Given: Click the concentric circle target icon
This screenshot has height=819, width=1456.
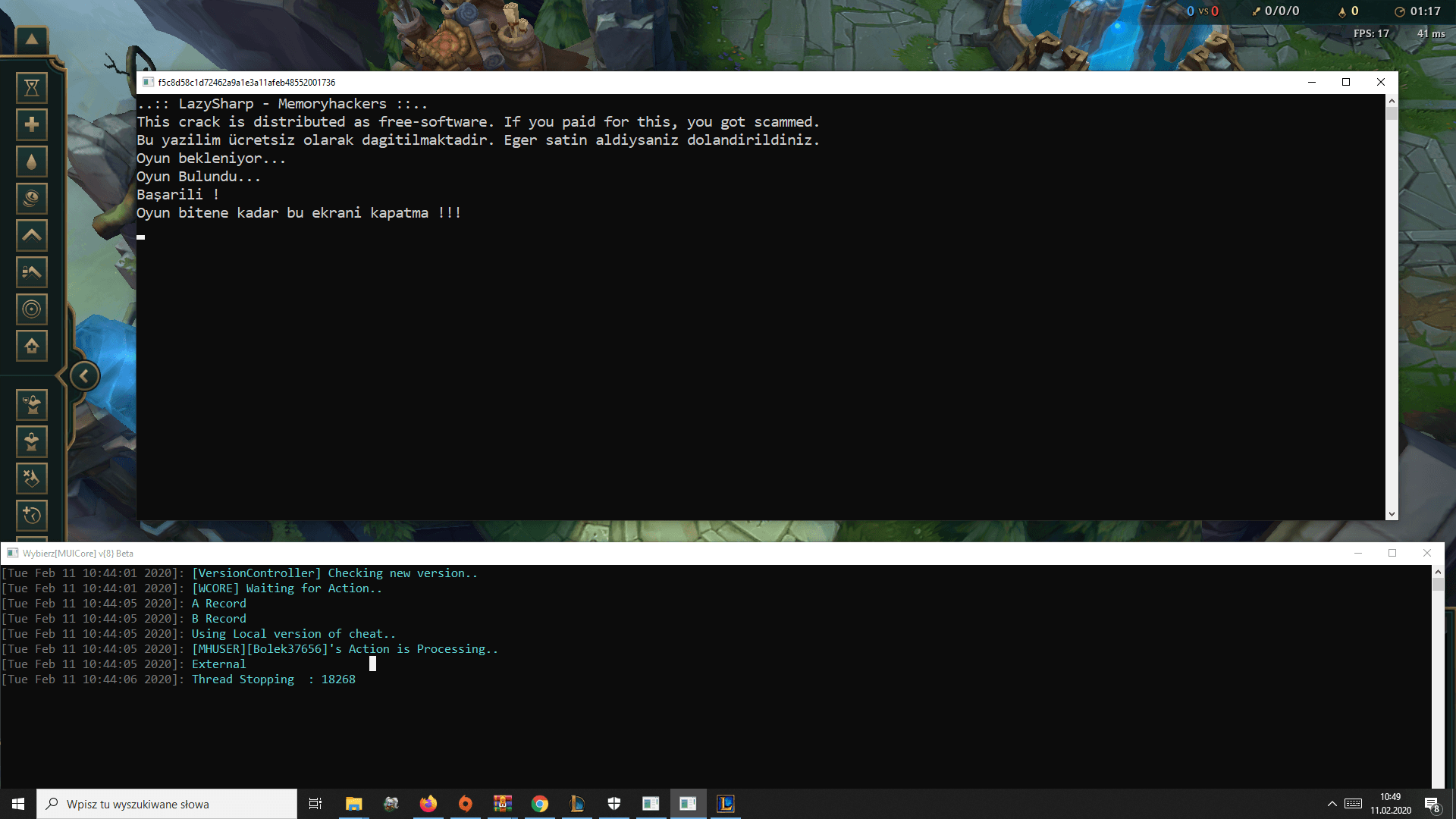Looking at the screenshot, I should point(32,309).
